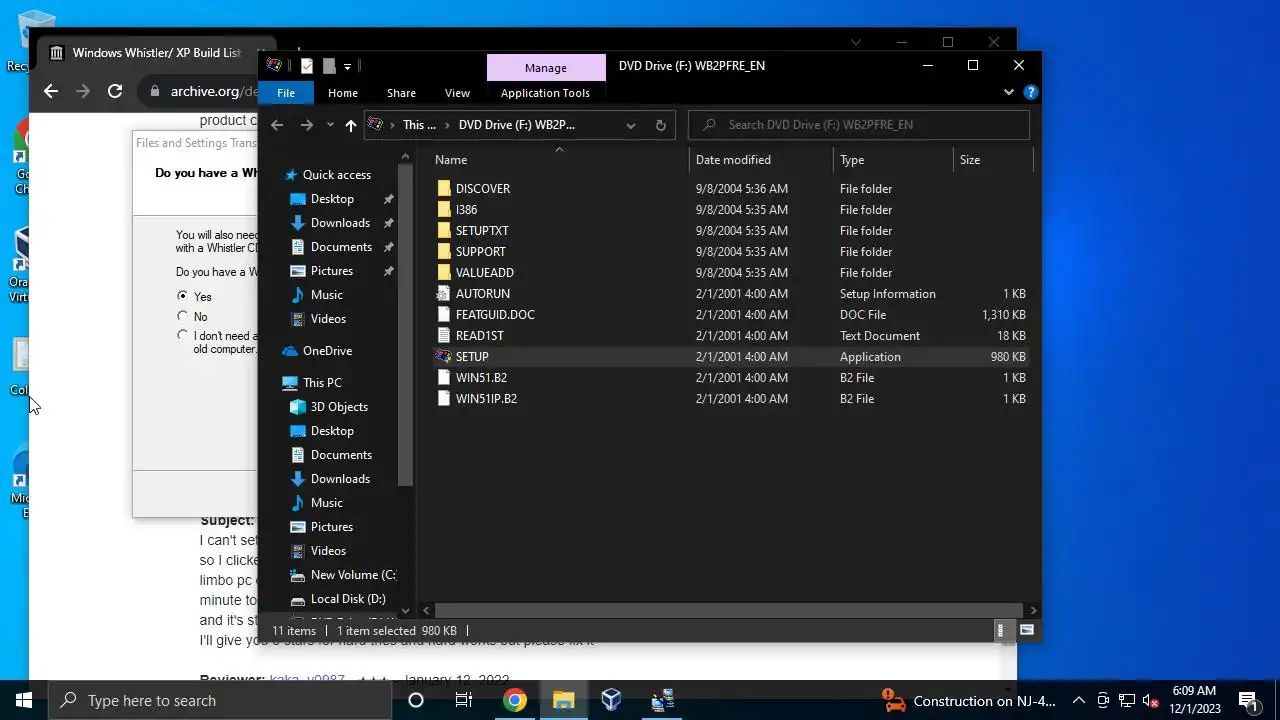Click New Folder icon in quick access toolbar
Viewport: 1280px width, 720px height.
pyautogui.click(x=329, y=66)
